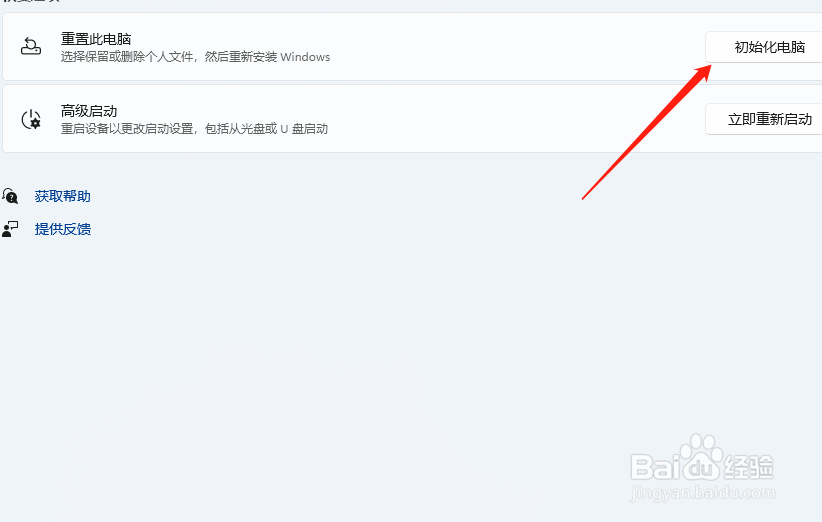Click the Baidu paw logo watermark
The image size is (822, 522).
click(701, 455)
